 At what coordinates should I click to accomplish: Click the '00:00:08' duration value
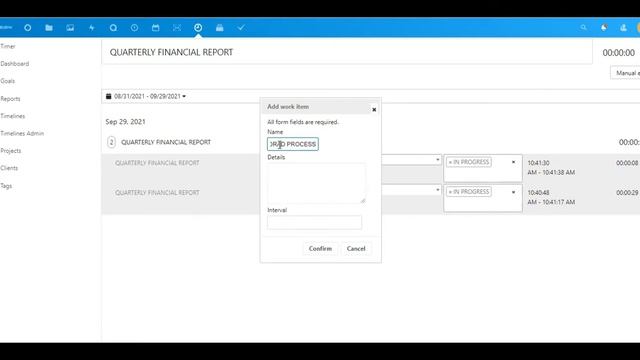point(627,163)
